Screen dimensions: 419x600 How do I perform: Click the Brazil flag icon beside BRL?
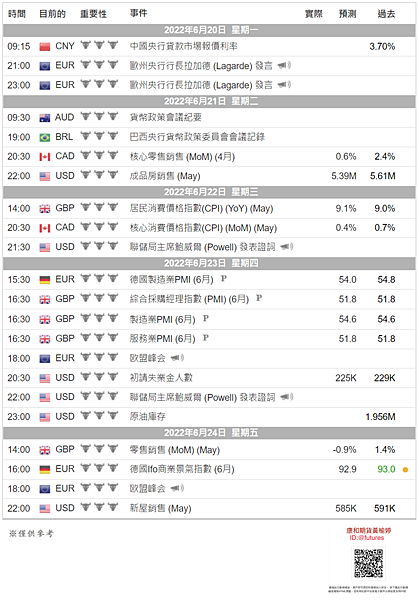45,137
